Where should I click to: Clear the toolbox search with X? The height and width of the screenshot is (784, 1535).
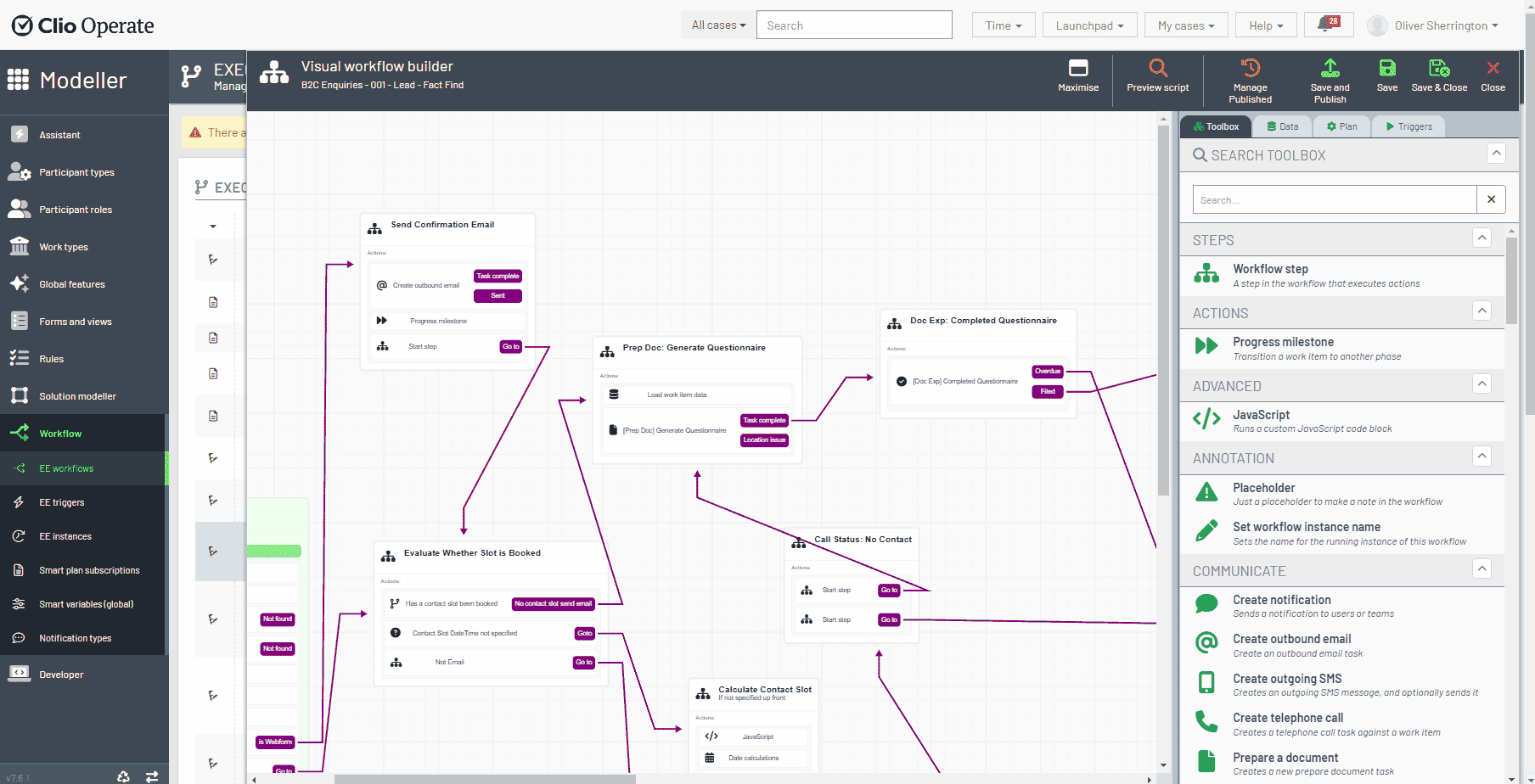(1491, 199)
